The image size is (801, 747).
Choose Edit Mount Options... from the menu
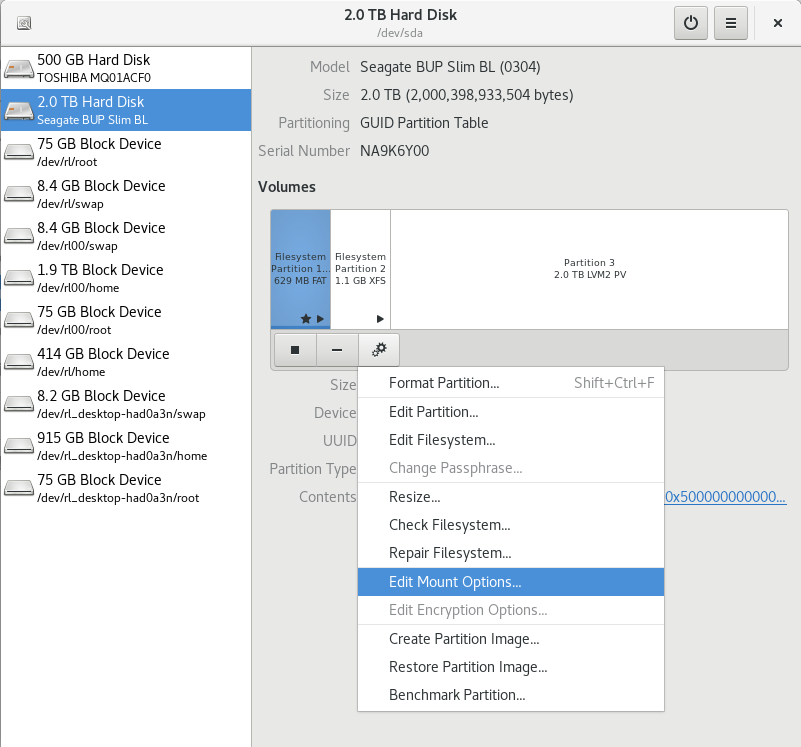click(x=511, y=582)
